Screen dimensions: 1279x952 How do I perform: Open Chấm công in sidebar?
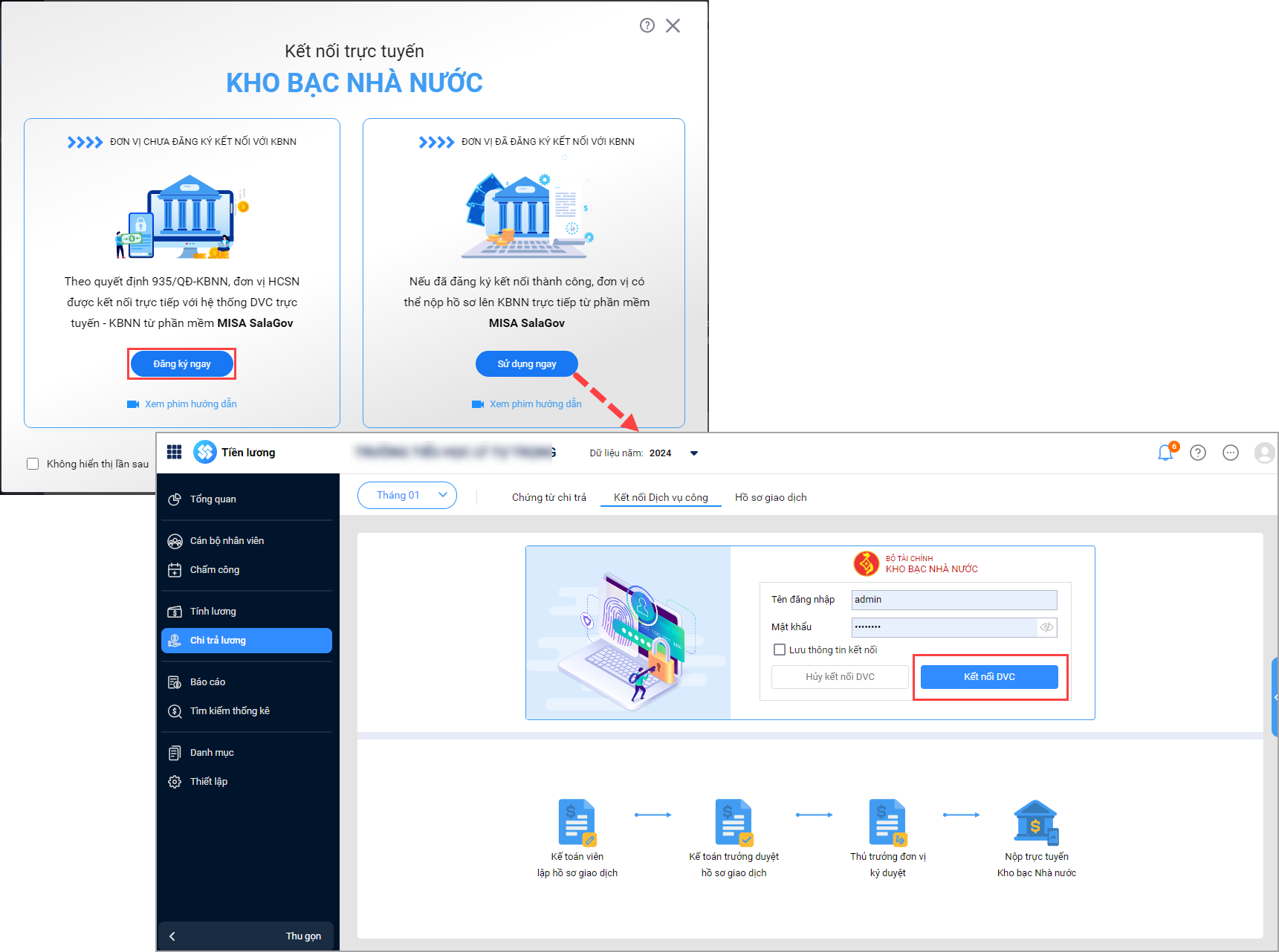(247, 570)
